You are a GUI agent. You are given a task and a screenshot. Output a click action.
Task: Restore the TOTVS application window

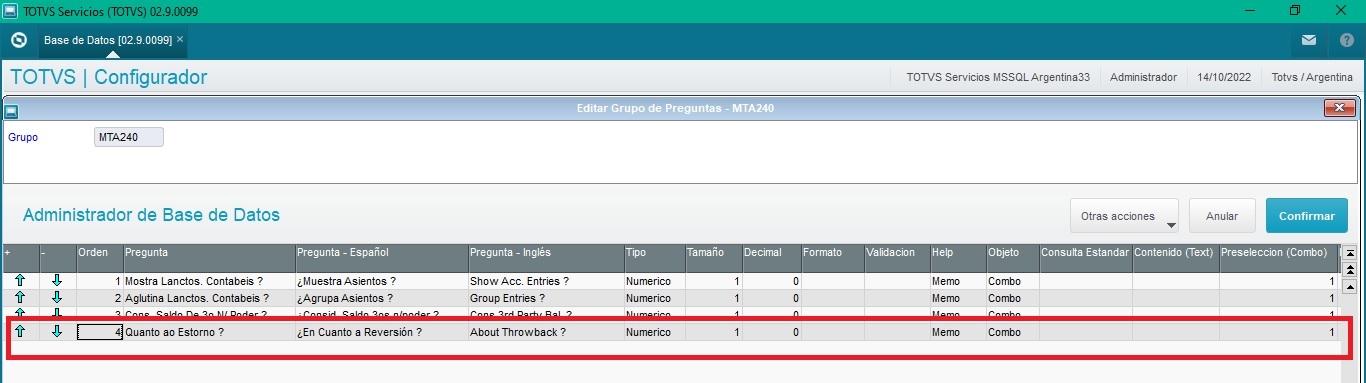tap(1296, 10)
